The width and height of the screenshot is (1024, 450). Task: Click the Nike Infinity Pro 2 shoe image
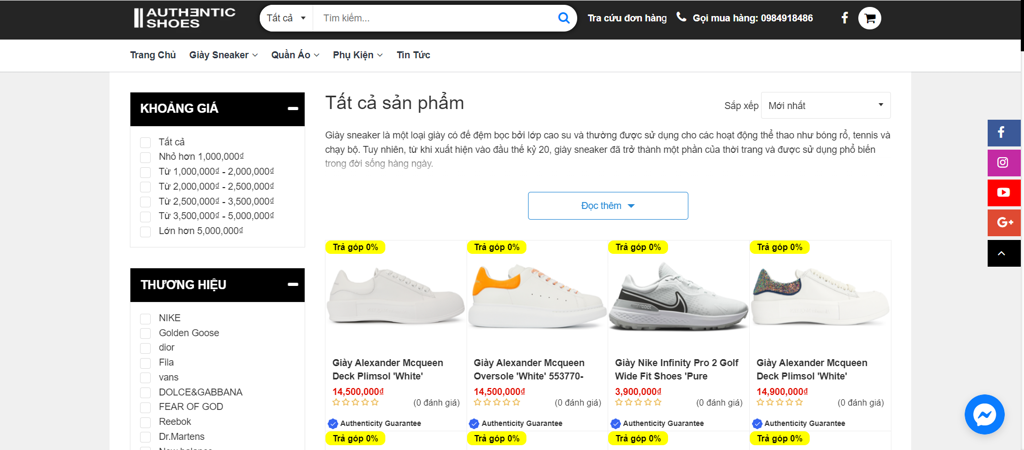678,297
